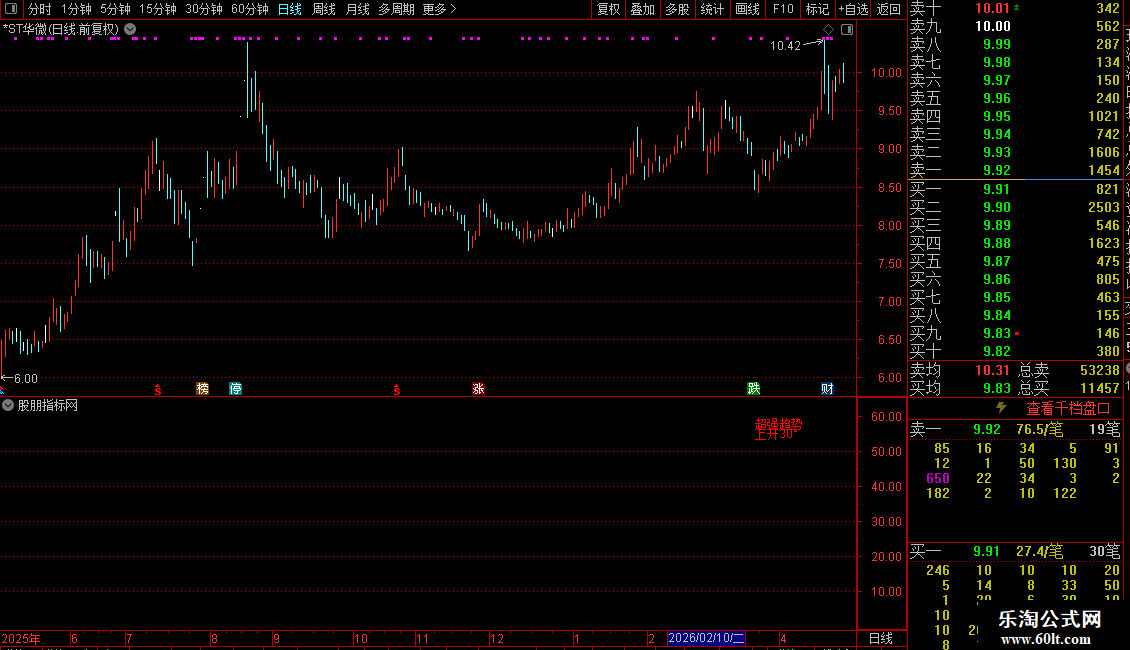The width and height of the screenshot is (1130, 650).
Task: Open 查看千档盘口 link
Action: pos(1068,409)
